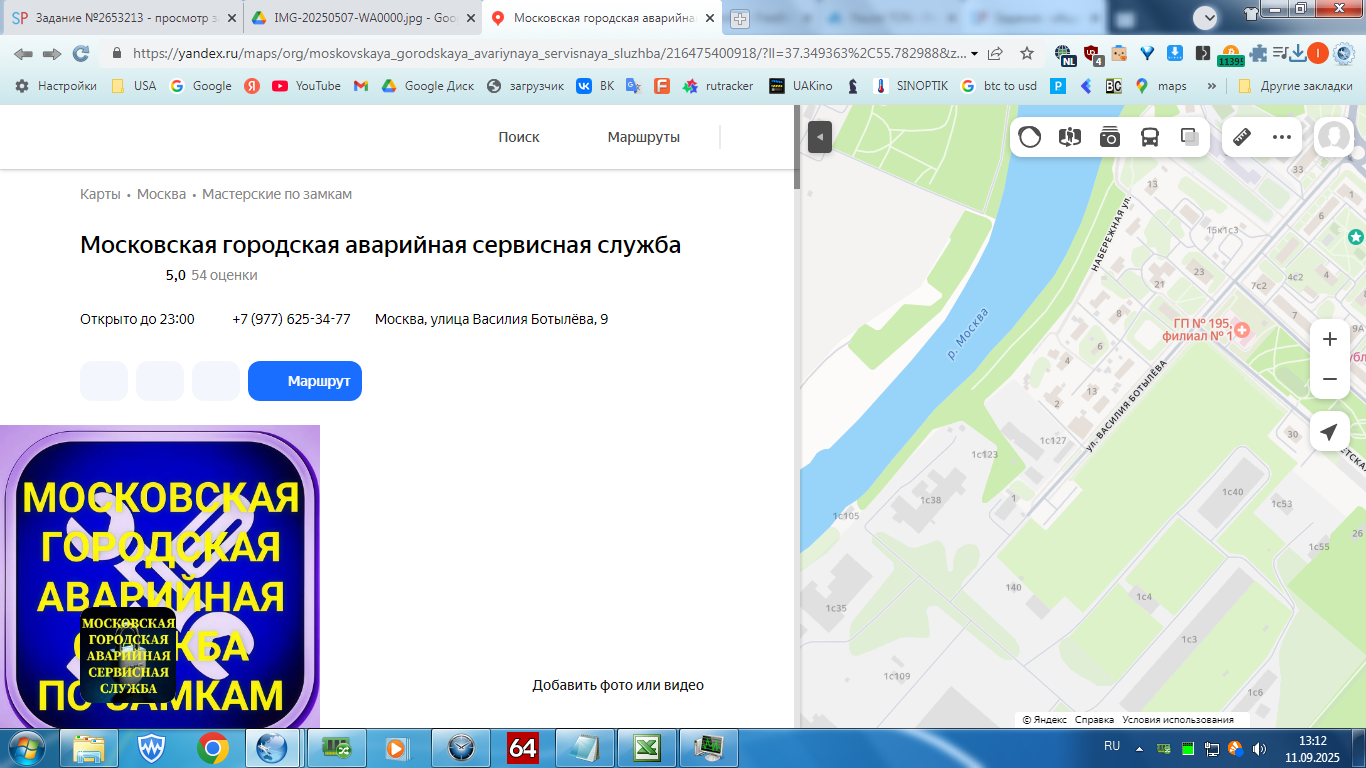Open the Yandex Alice assistant icon on map
The image size is (1366, 768).
coord(1030,137)
